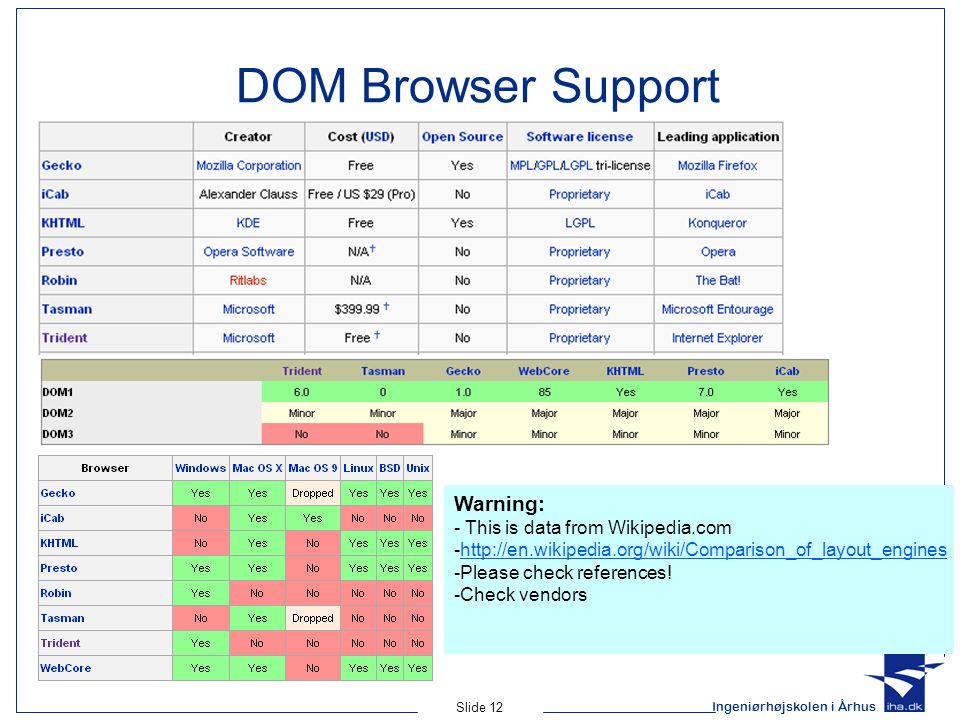
Task: Open the KHTML link in the top table
Action: pyautogui.click(x=63, y=223)
